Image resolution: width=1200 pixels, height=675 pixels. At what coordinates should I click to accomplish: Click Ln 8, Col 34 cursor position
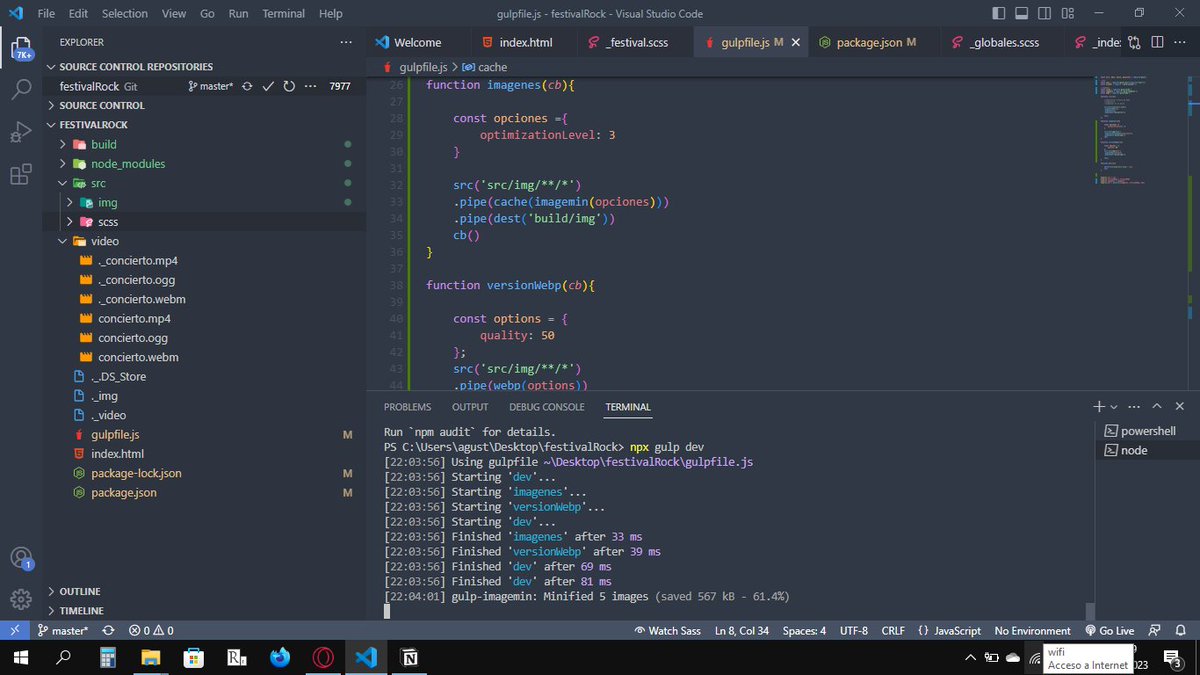point(742,631)
